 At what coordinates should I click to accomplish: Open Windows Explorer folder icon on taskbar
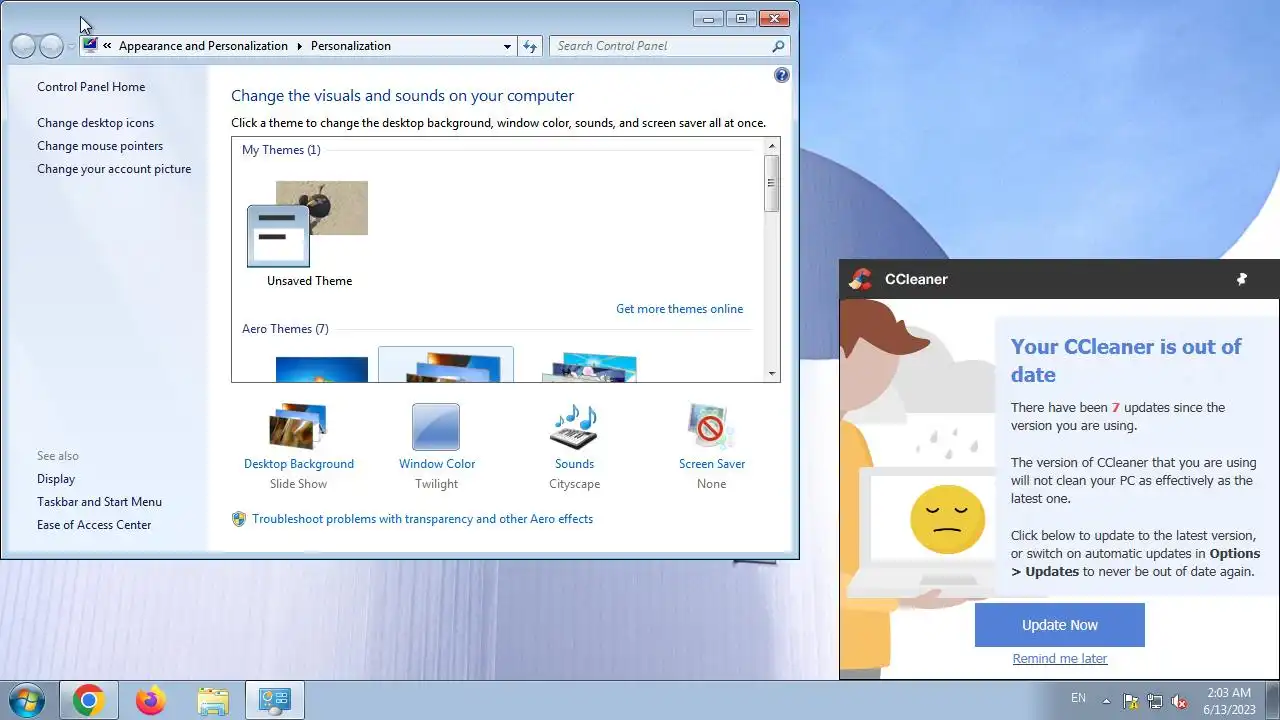213,701
